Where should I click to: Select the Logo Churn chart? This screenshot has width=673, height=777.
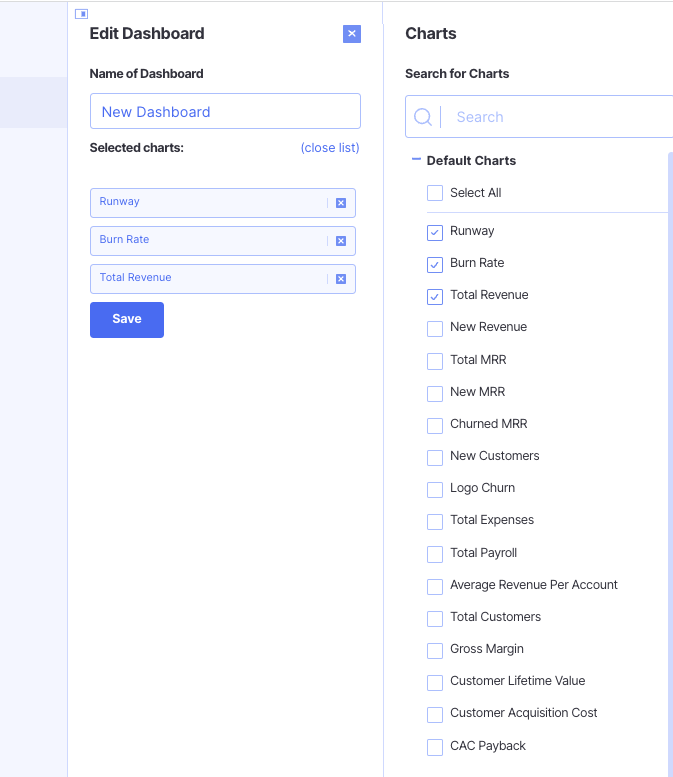click(435, 489)
